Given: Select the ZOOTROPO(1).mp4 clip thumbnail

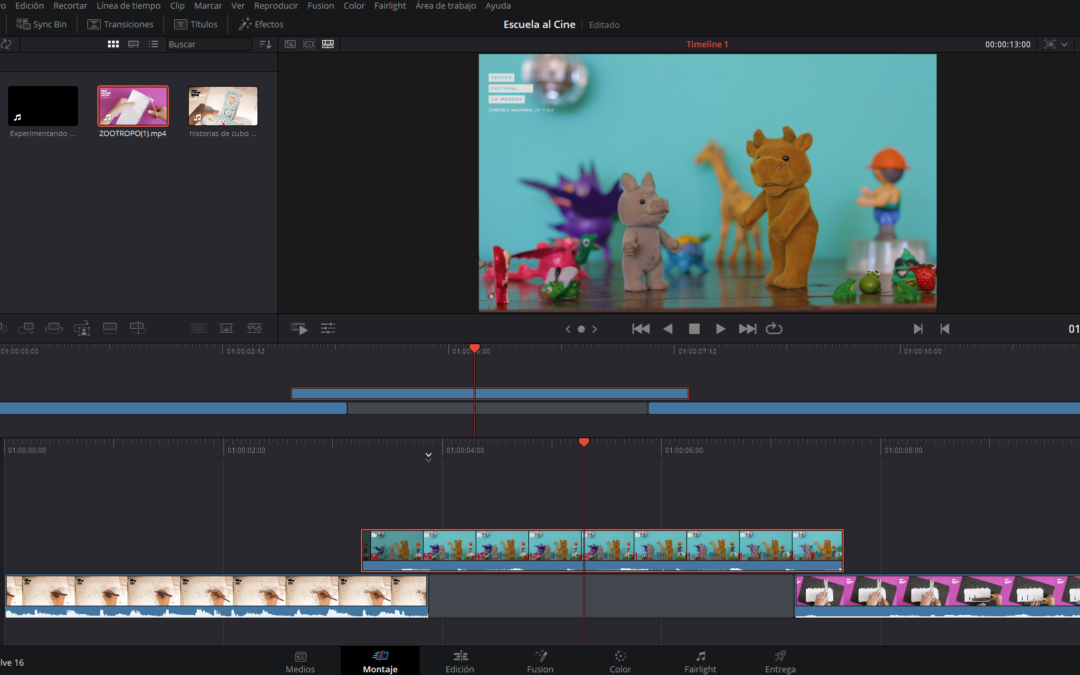Looking at the screenshot, I should (x=132, y=105).
